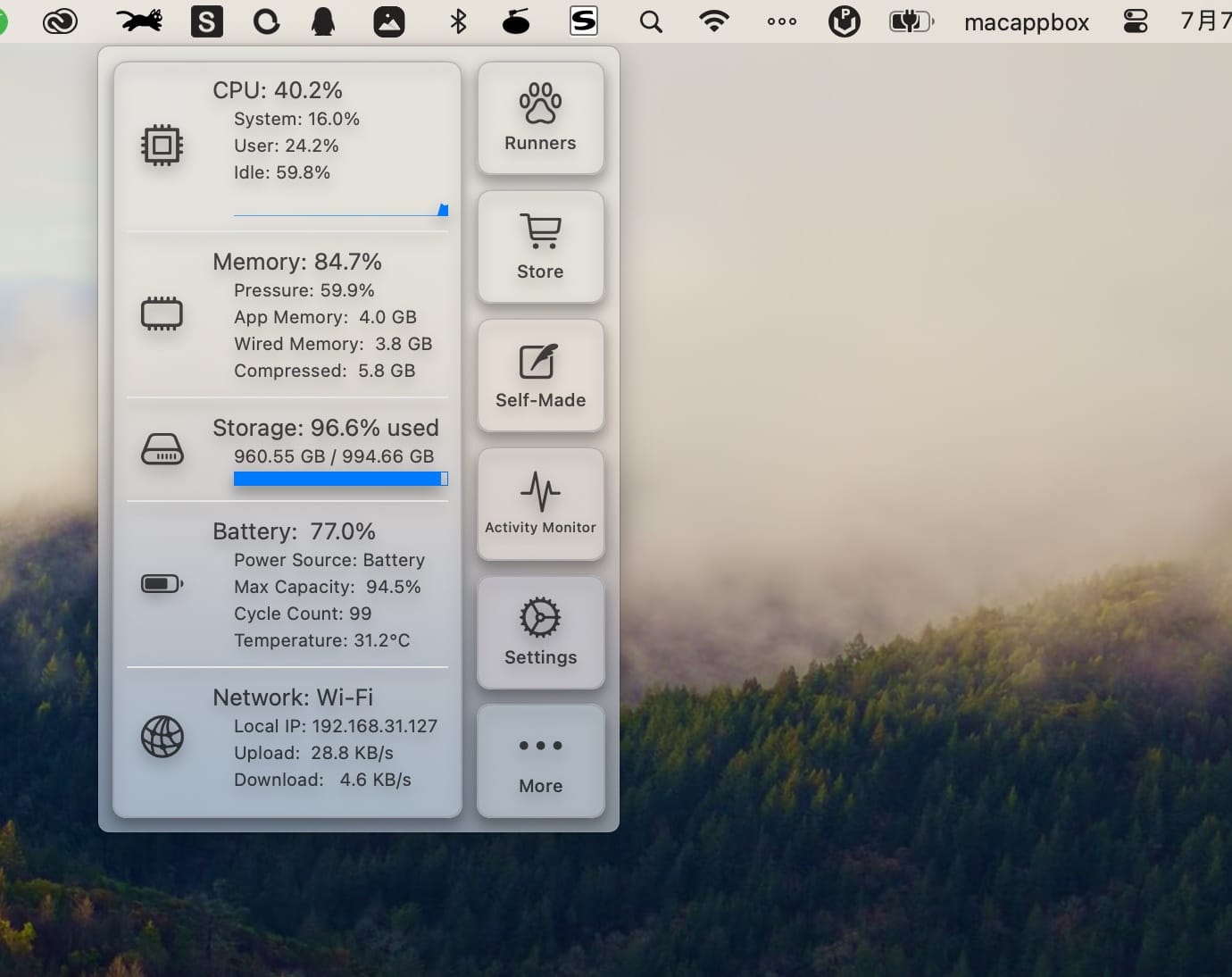Launch Activity Monitor from the panel

tap(540, 504)
